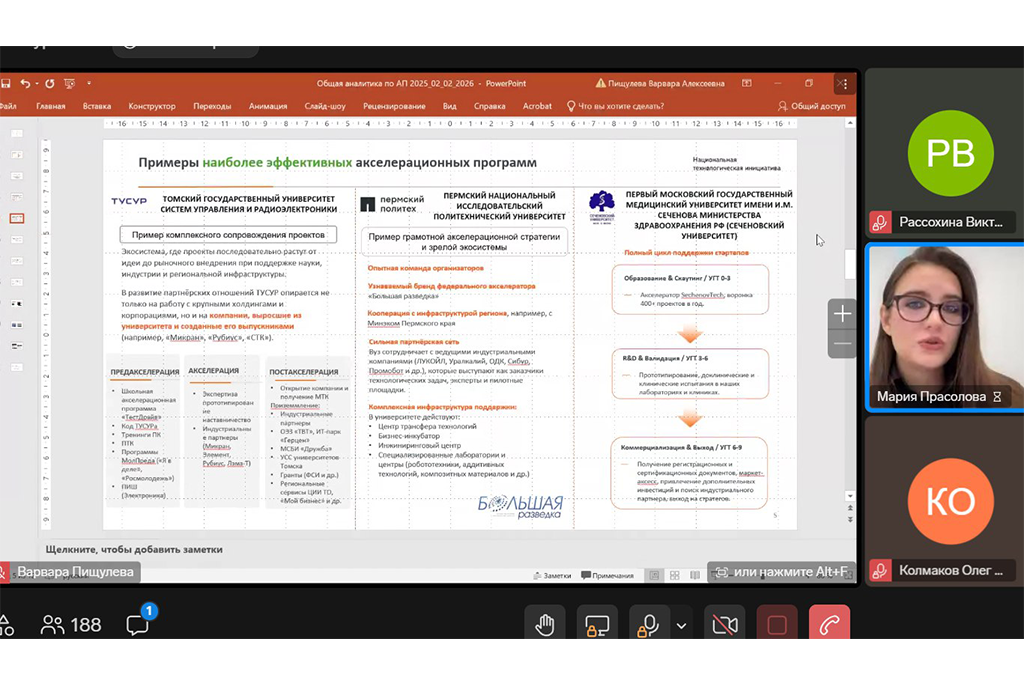The width and height of the screenshot is (1024, 686).
Task: Go to the previous slide with the double-up arrow
Action: tap(850, 508)
